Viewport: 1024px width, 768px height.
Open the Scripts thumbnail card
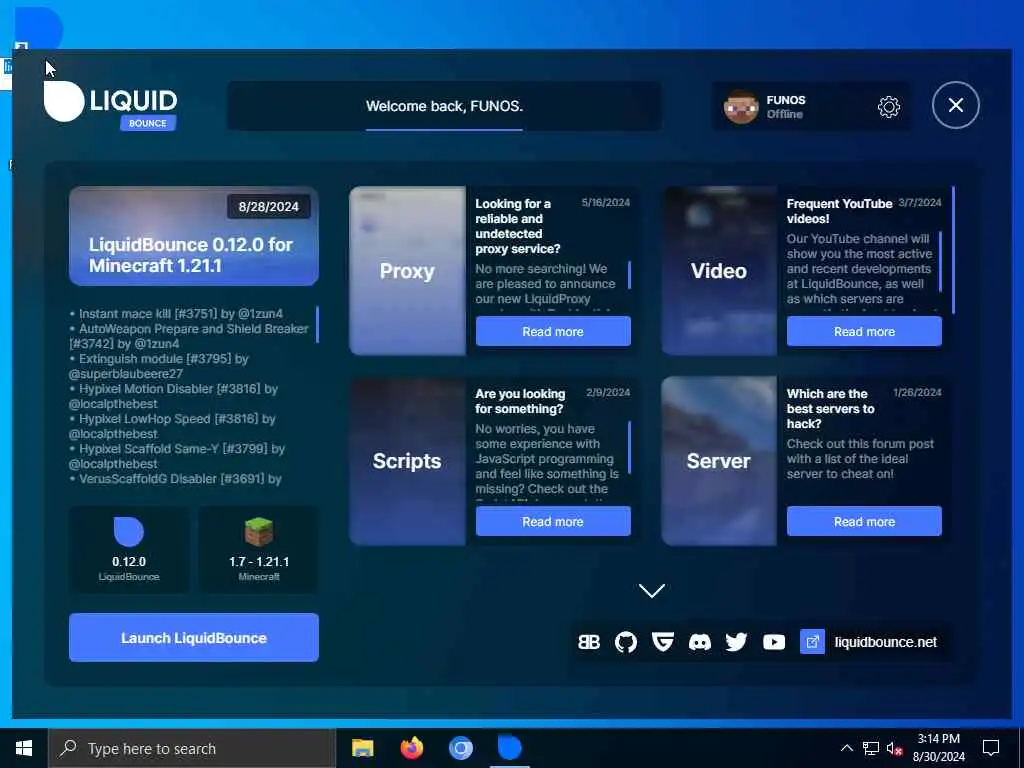408,460
